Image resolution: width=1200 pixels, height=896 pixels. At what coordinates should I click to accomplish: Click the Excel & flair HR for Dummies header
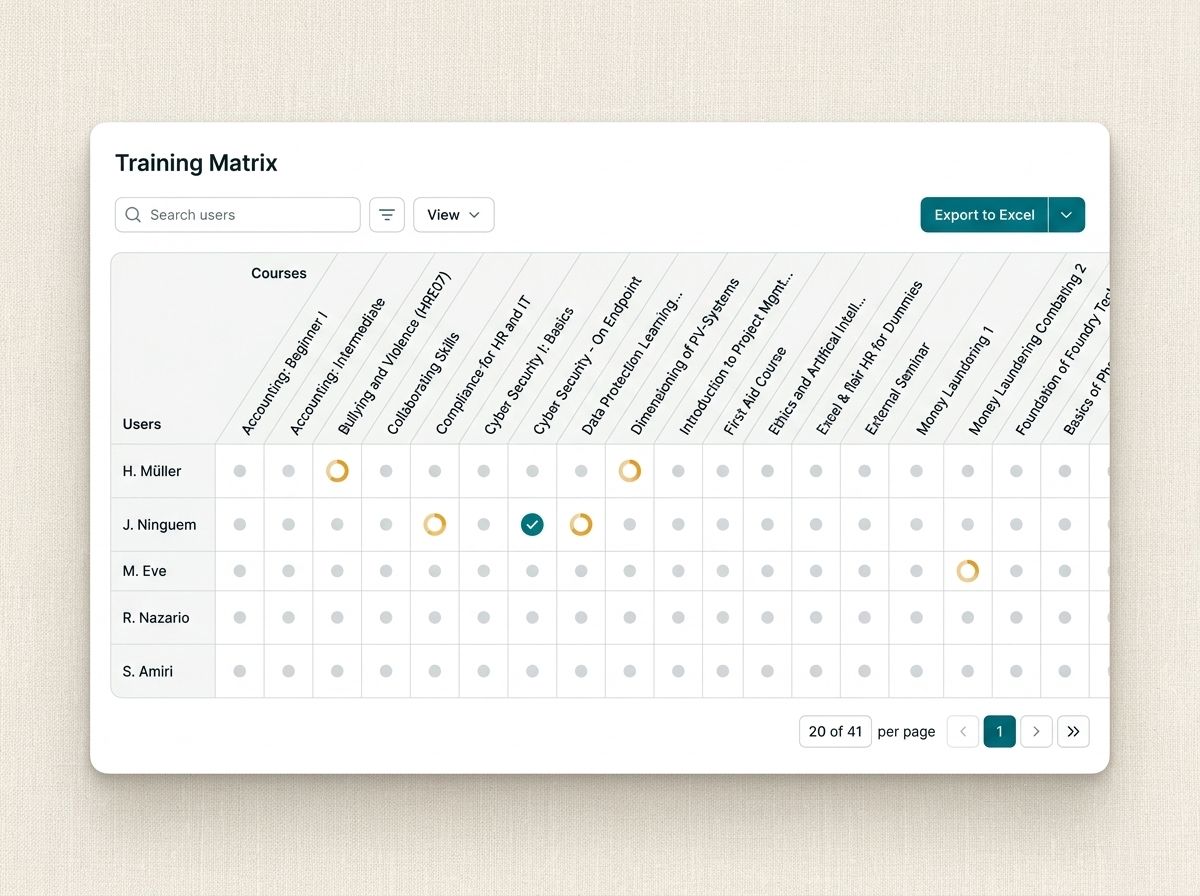(870, 357)
